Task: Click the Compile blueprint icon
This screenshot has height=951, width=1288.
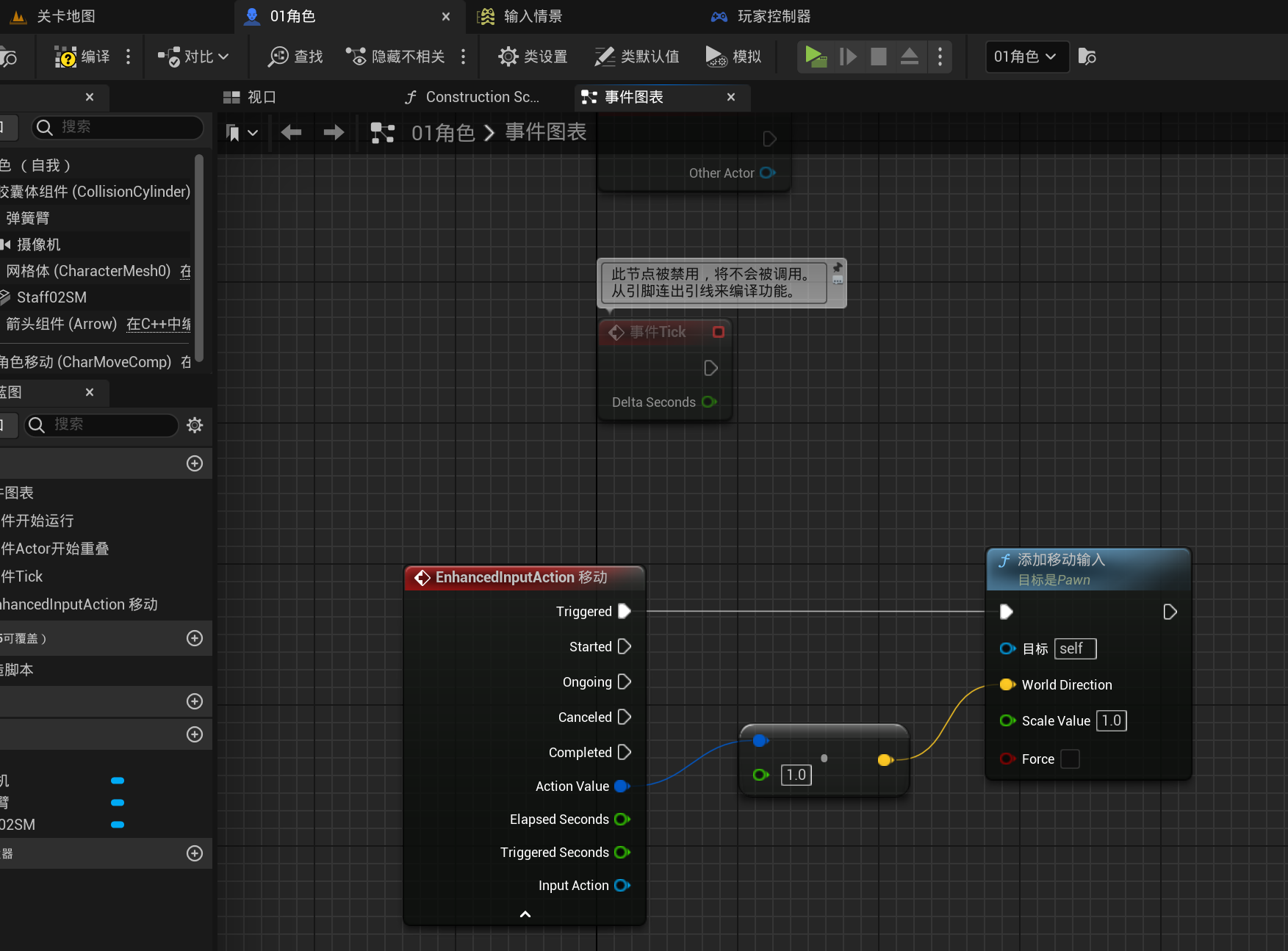Action: 65,57
